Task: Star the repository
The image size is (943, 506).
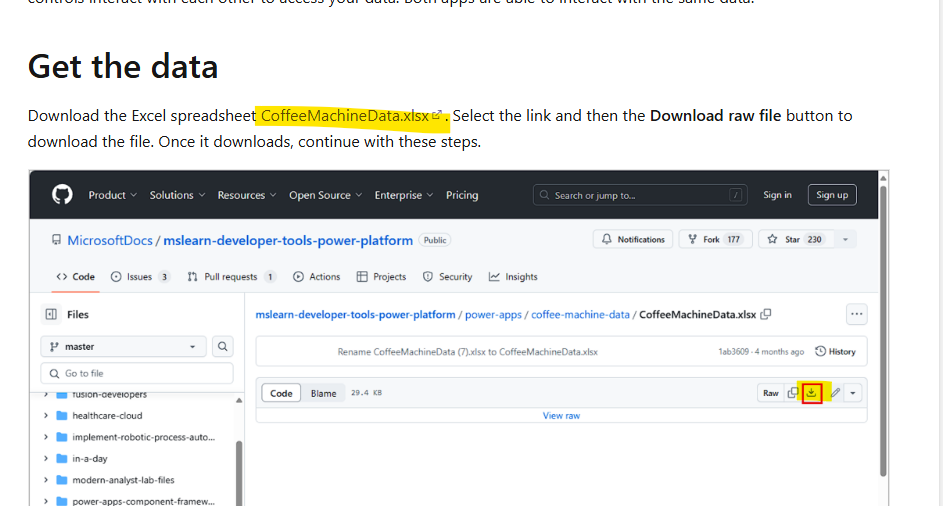Action: (x=796, y=239)
